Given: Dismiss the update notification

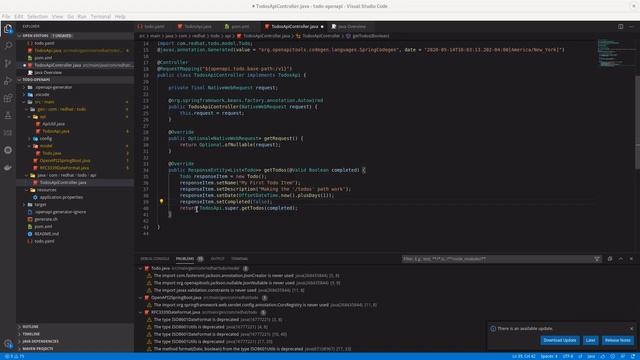Looking at the screenshot, I should [x=631, y=329].
